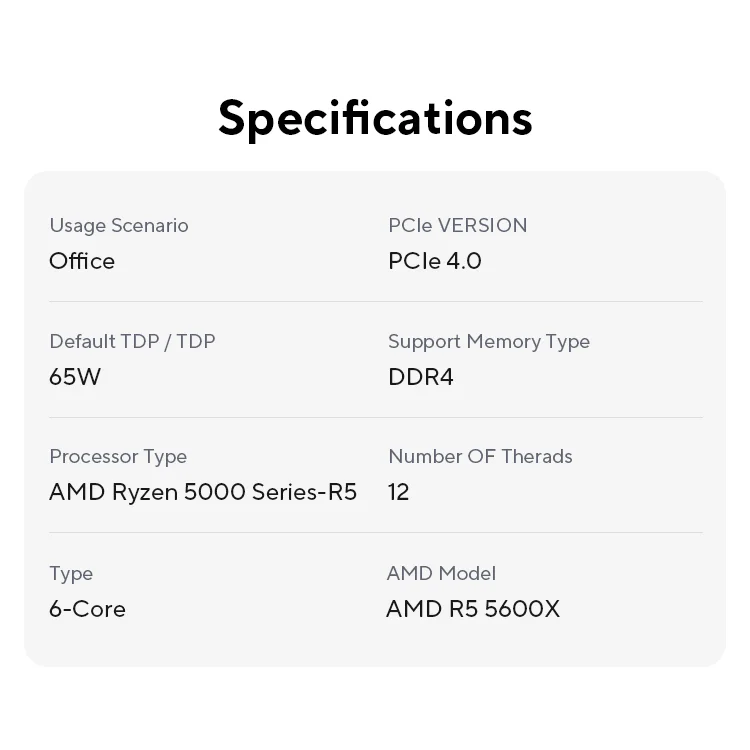Screen dimensions: 750x750
Task: Click the divider line below the 65W row
Action: (x=375, y=417)
